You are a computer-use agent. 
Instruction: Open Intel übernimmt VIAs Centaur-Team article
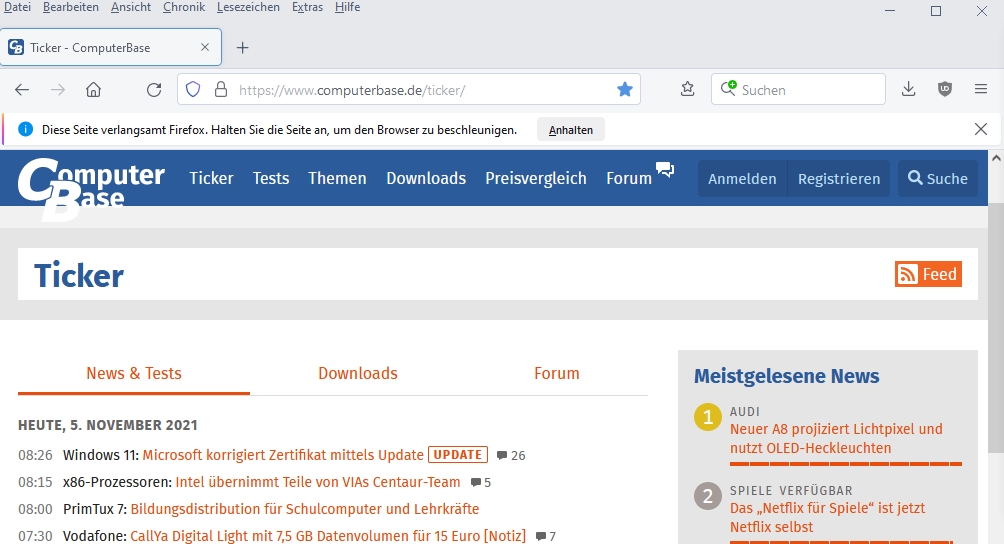coord(318,482)
